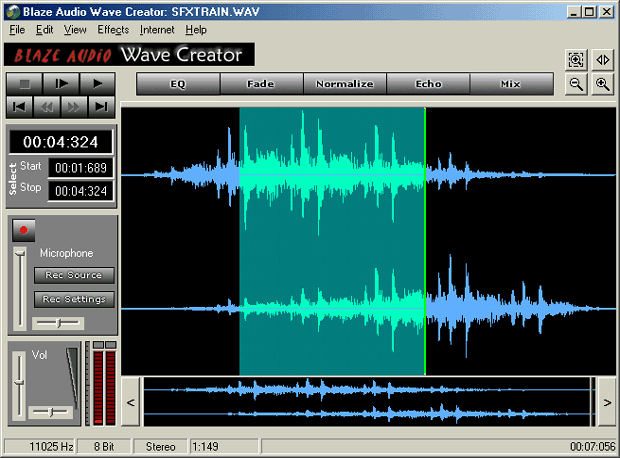Open the EQ effect
Viewport: 620px width, 458px height.
pyautogui.click(x=178, y=84)
